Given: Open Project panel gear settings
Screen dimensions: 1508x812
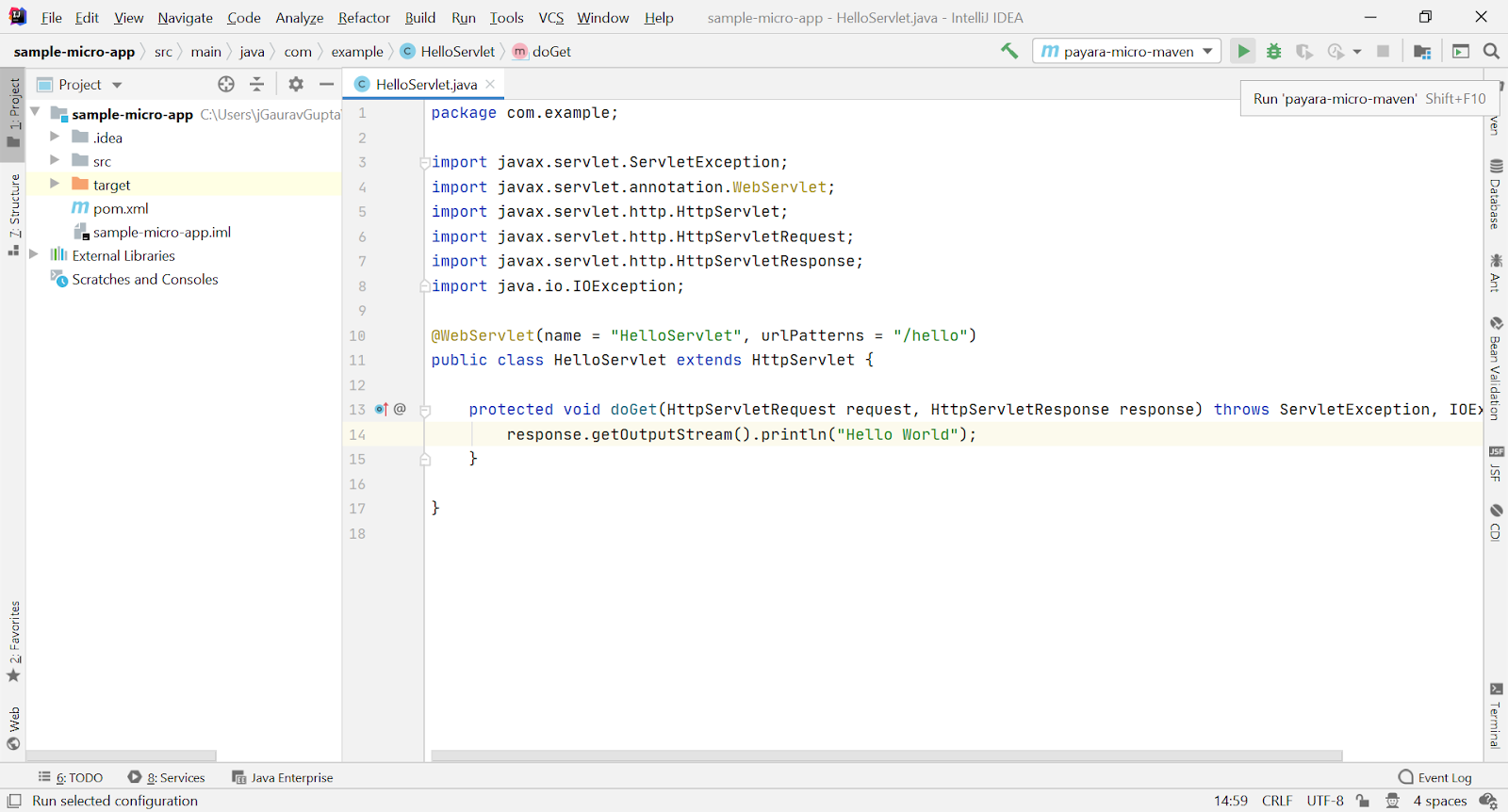Looking at the screenshot, I should [x=296, y=84].
